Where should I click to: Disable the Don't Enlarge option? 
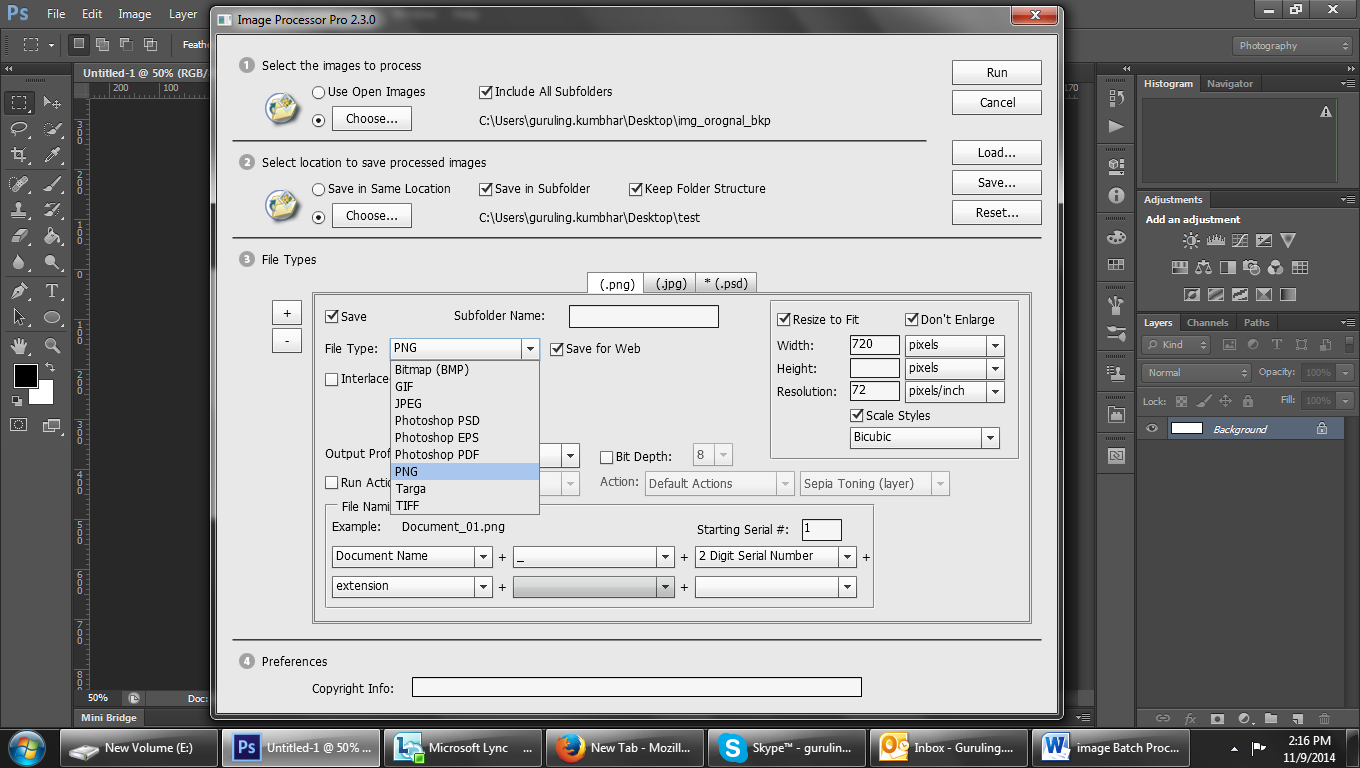click(911, 319)
